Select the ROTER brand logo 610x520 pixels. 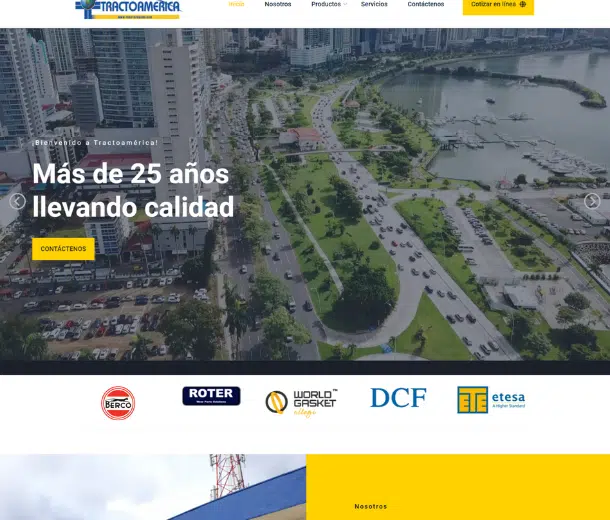click(x=211, y=396)
